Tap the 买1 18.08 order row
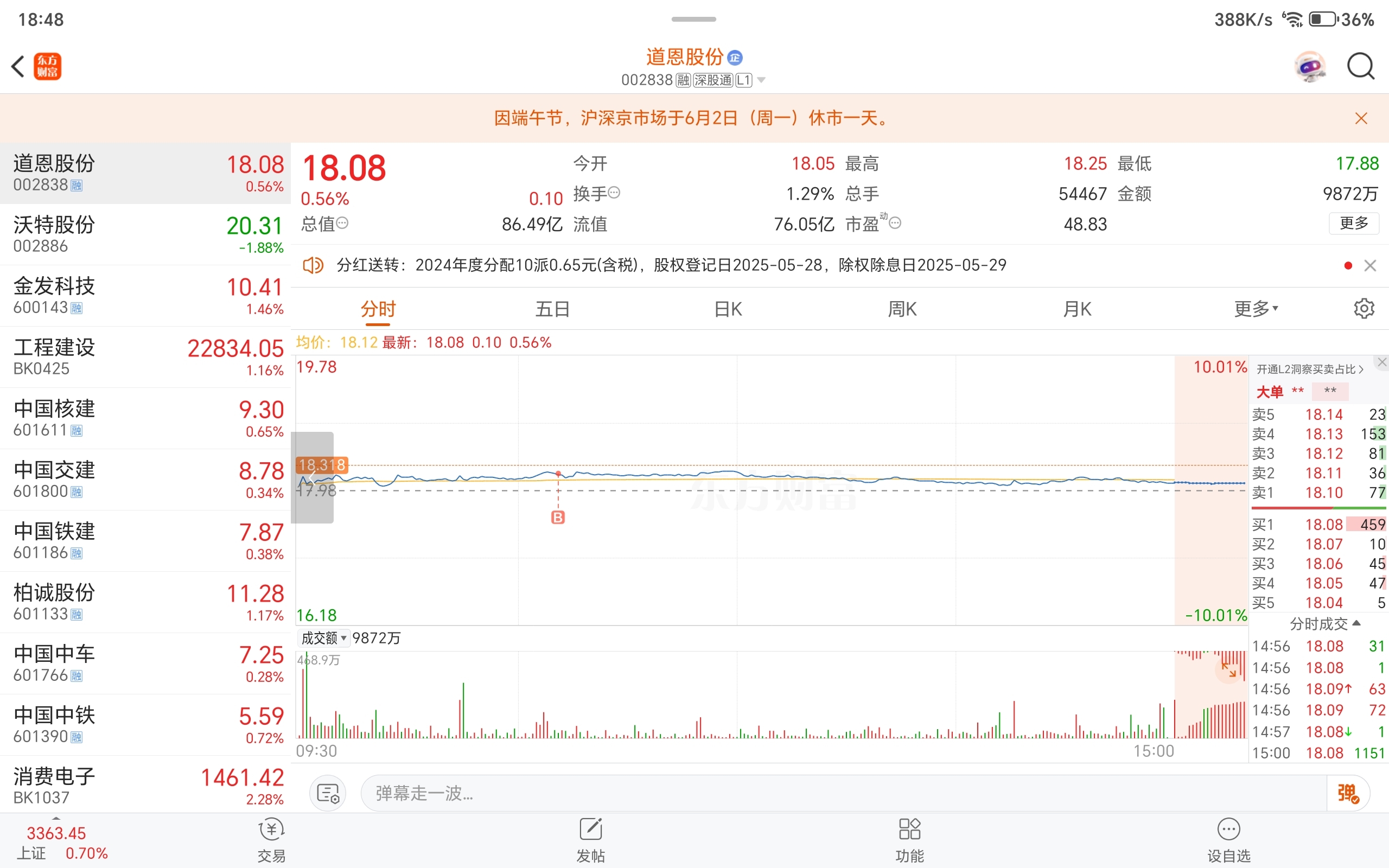This screenshot has height=868, width=1389. point(1318,525)
